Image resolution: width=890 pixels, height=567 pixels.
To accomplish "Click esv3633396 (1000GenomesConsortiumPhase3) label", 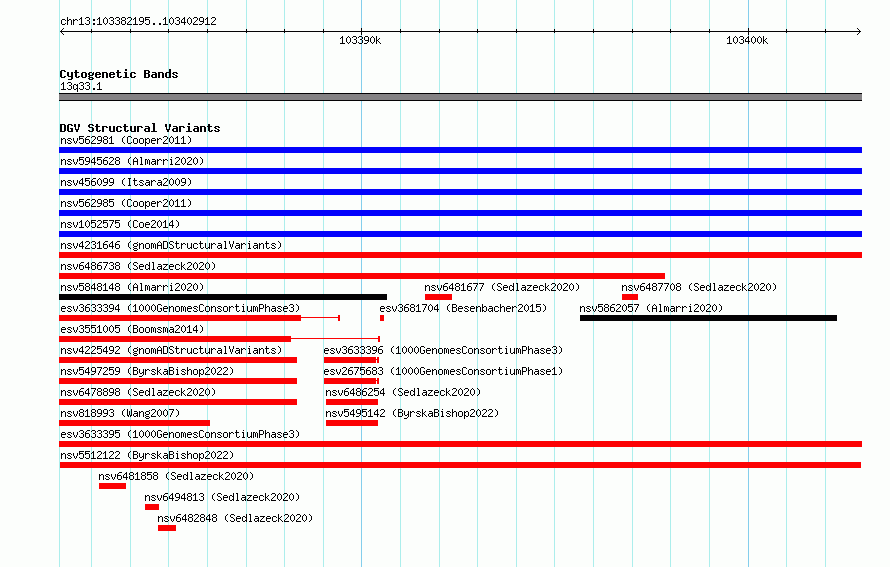I will (443, 350).
